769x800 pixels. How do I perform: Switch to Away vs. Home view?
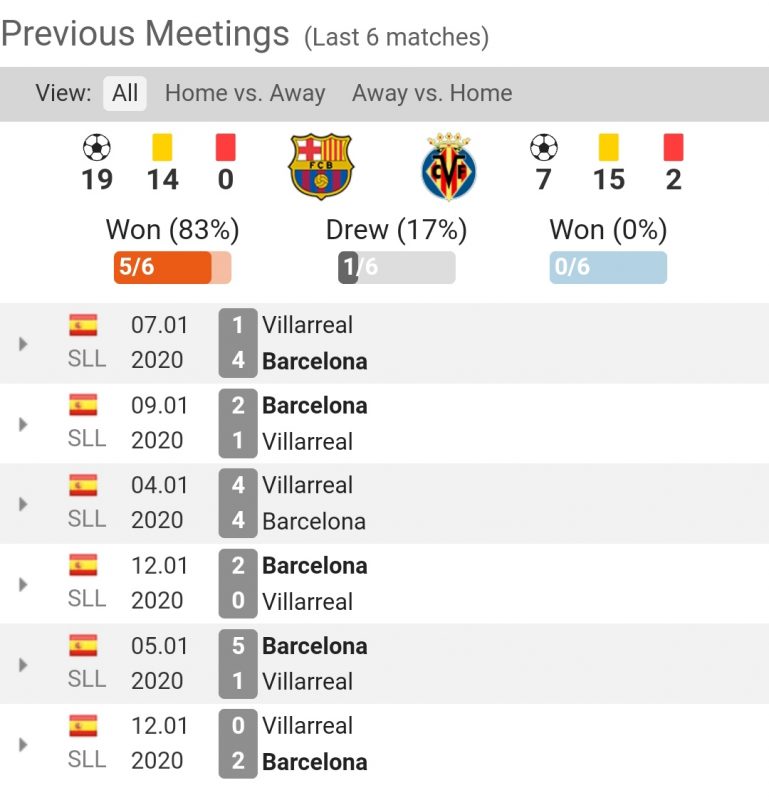(432, 94)
